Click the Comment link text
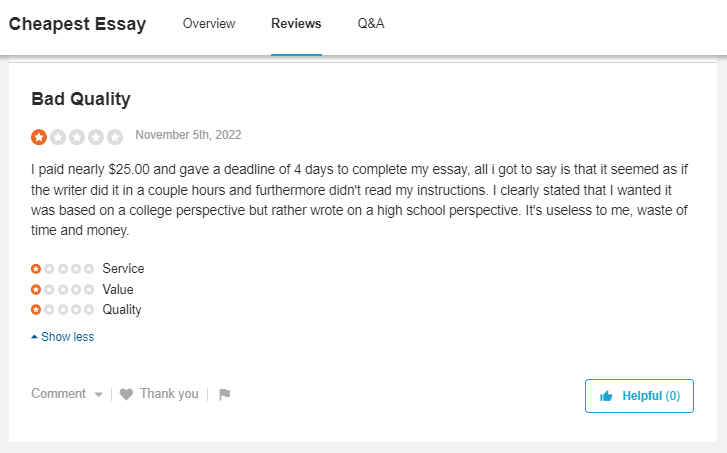The image size is (727, 453). click(x=58, y=394)
